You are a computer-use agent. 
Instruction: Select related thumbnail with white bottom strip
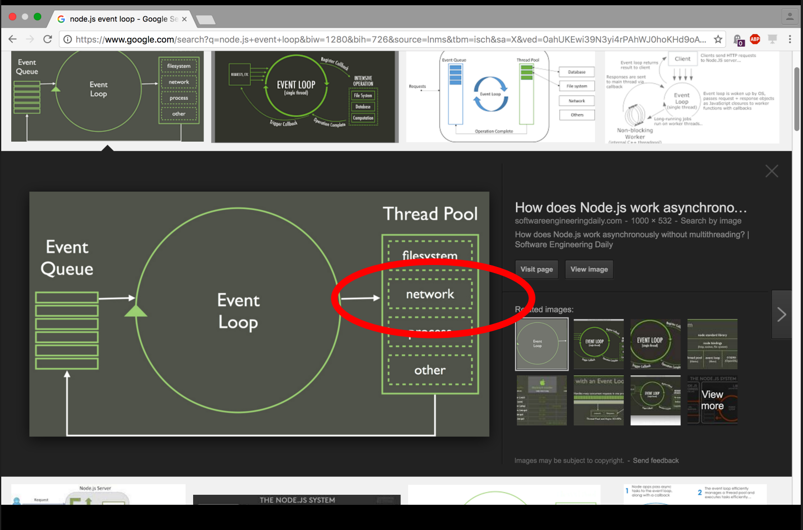pyautogui.click(x=656, y=400)
